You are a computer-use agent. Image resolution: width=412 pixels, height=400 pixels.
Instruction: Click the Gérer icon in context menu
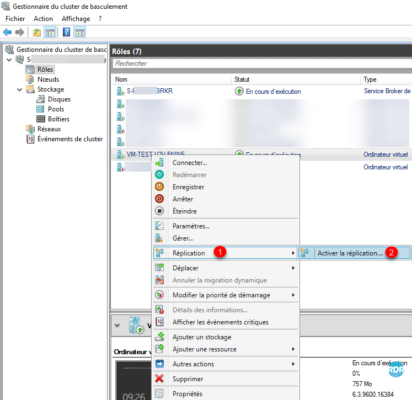pos(160,238)
